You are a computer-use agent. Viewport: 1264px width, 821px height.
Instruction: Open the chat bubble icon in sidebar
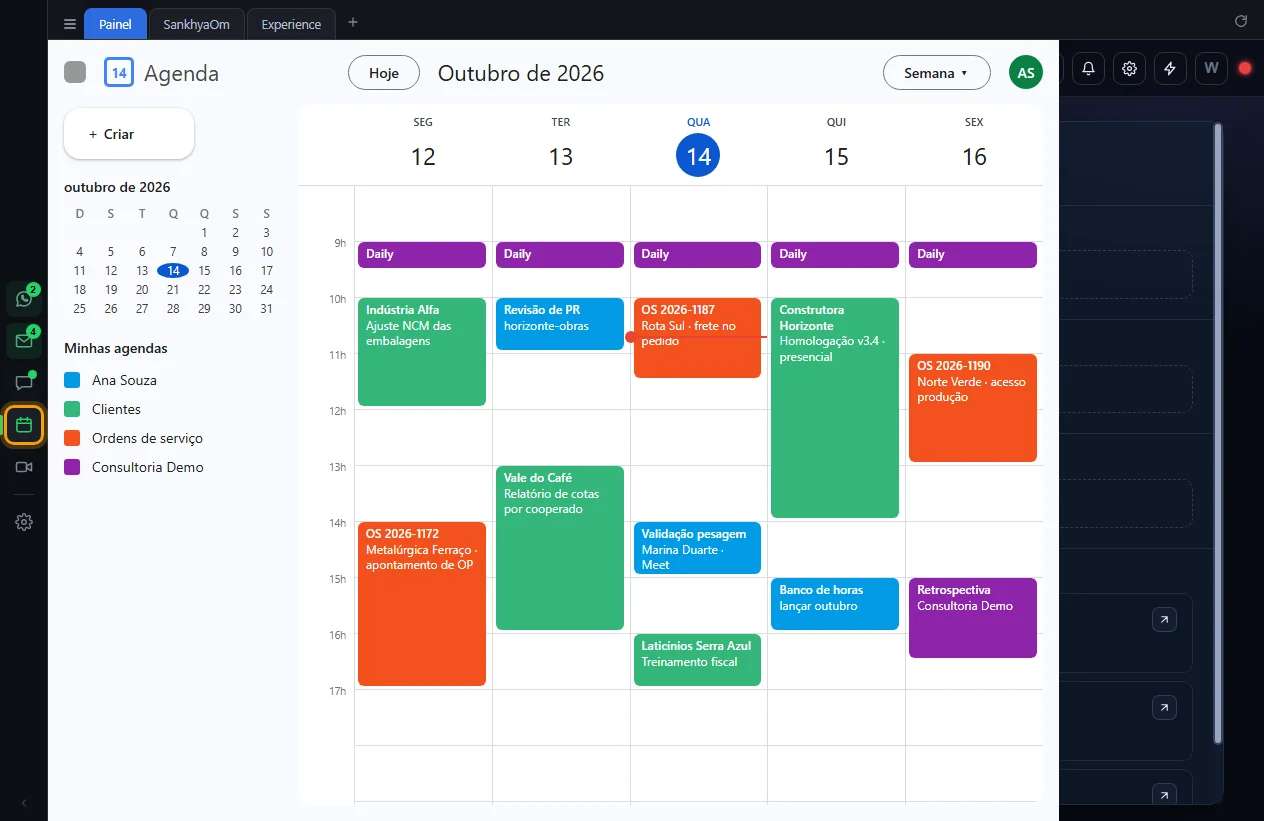24,383
